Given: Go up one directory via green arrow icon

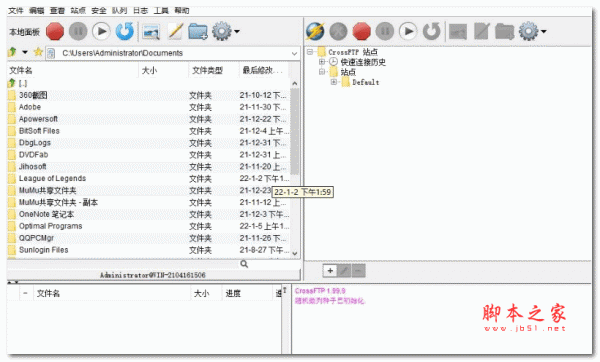Looking at the screenshot, I should tap(12, 52).
